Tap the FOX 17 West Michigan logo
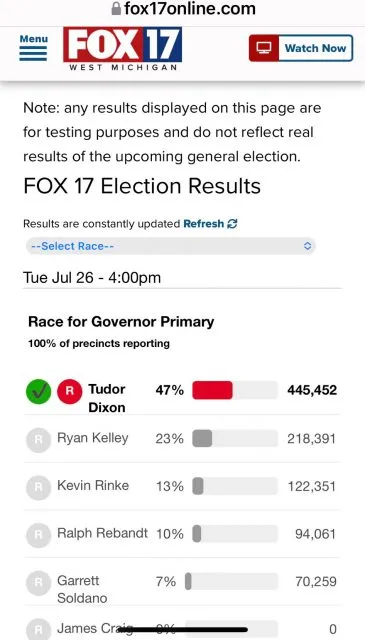The width and height of the screenshot is (365, 640). (x=122, y=49)
